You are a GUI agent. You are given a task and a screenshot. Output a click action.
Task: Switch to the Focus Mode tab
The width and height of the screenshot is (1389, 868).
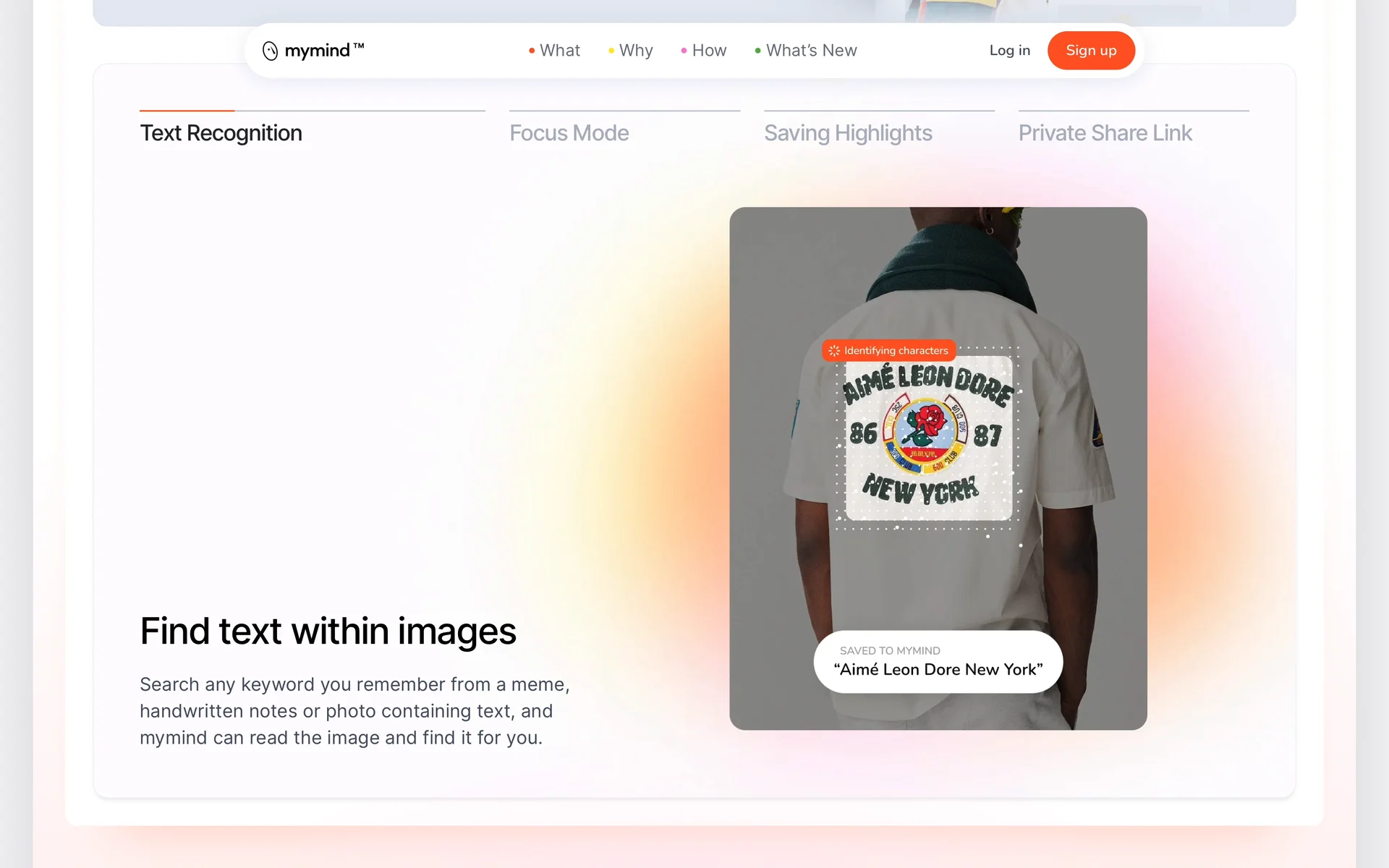569,133
